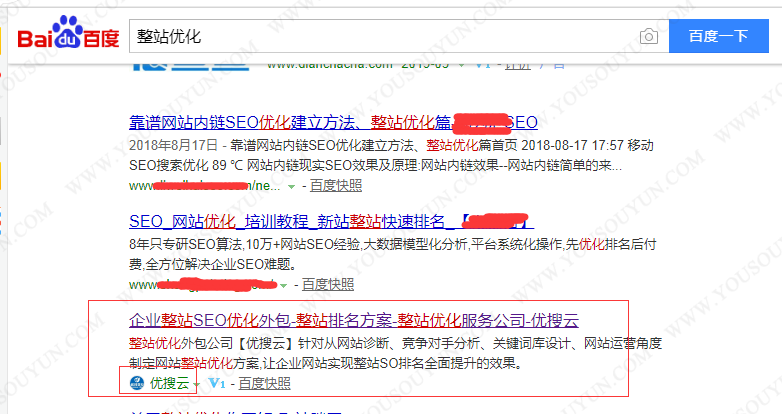Screen dimensions: 782x414
Task: Open 百度快照 for the SEO培训教程 result
Action: point(328,284)
